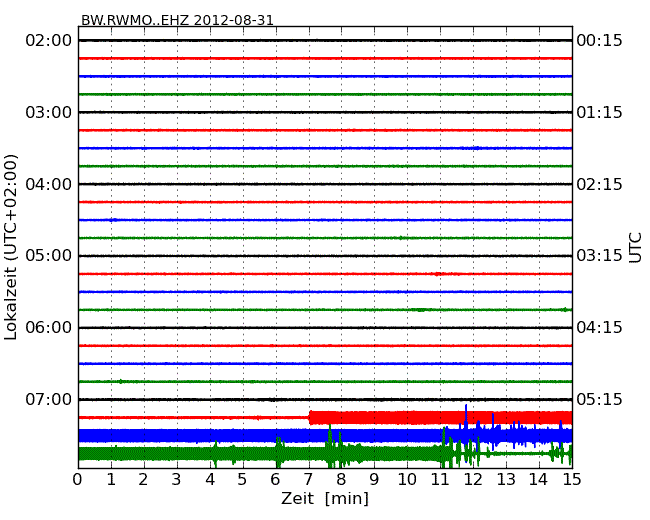
Task: Click the 6 minute tick label
Action: [x=275, y=480]
